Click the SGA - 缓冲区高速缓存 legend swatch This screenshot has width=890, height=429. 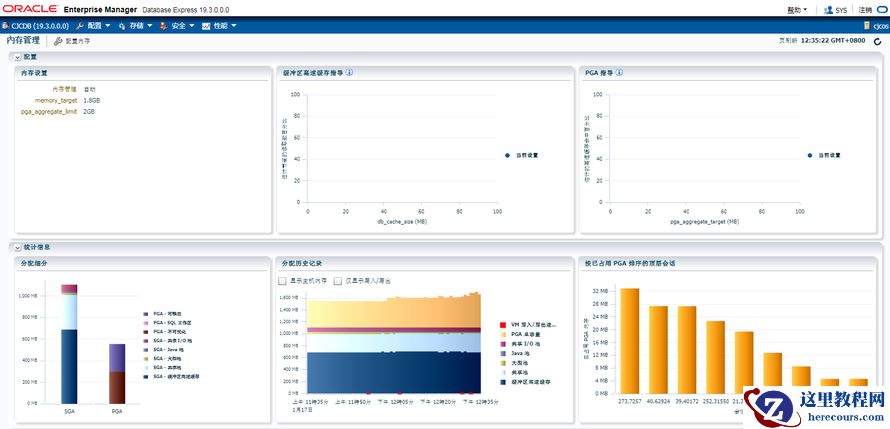[146, 376]
